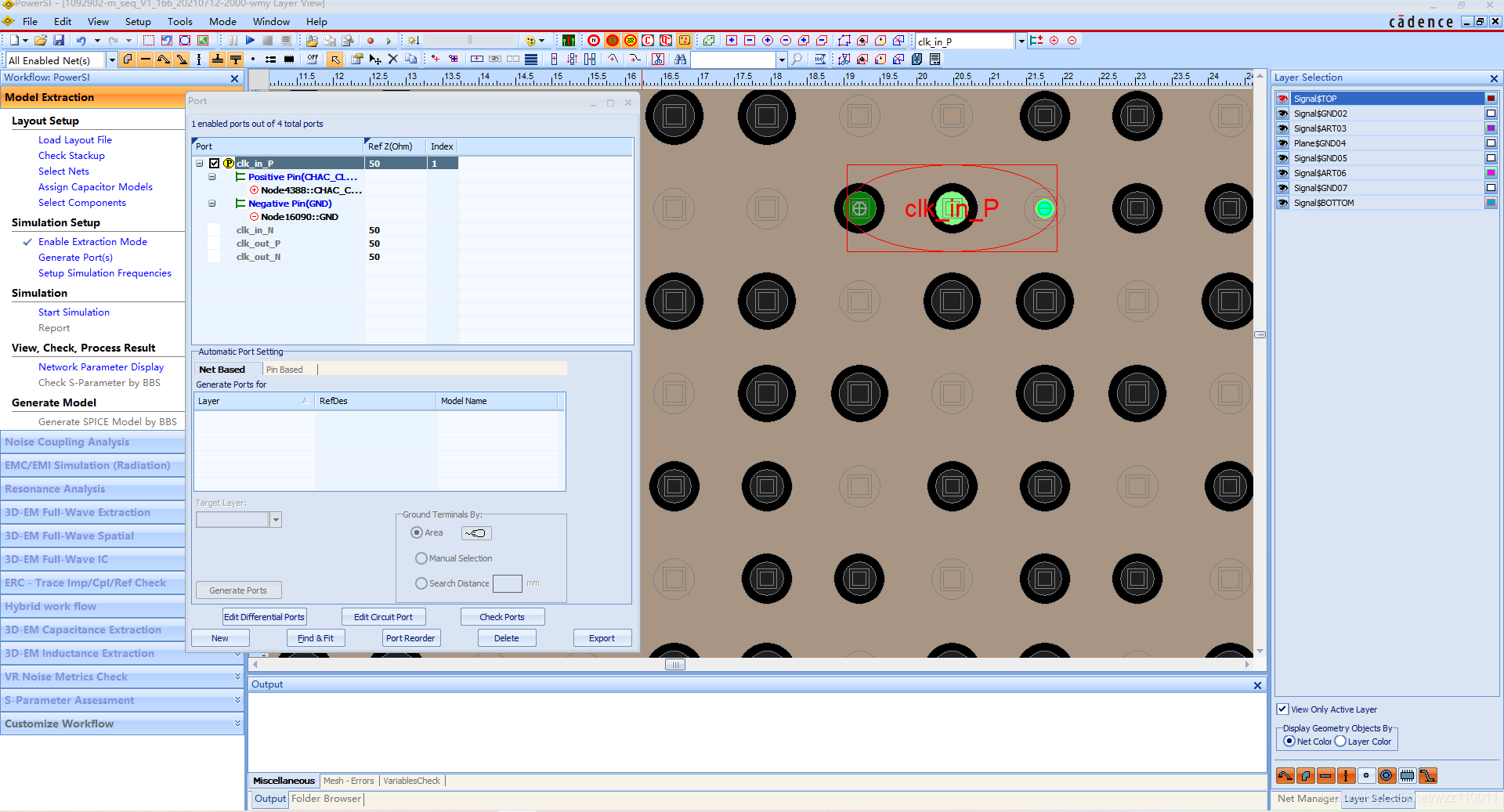Collapse the Negative Pin(GND) tree node

pyautogui.click(x=212, y=204)
